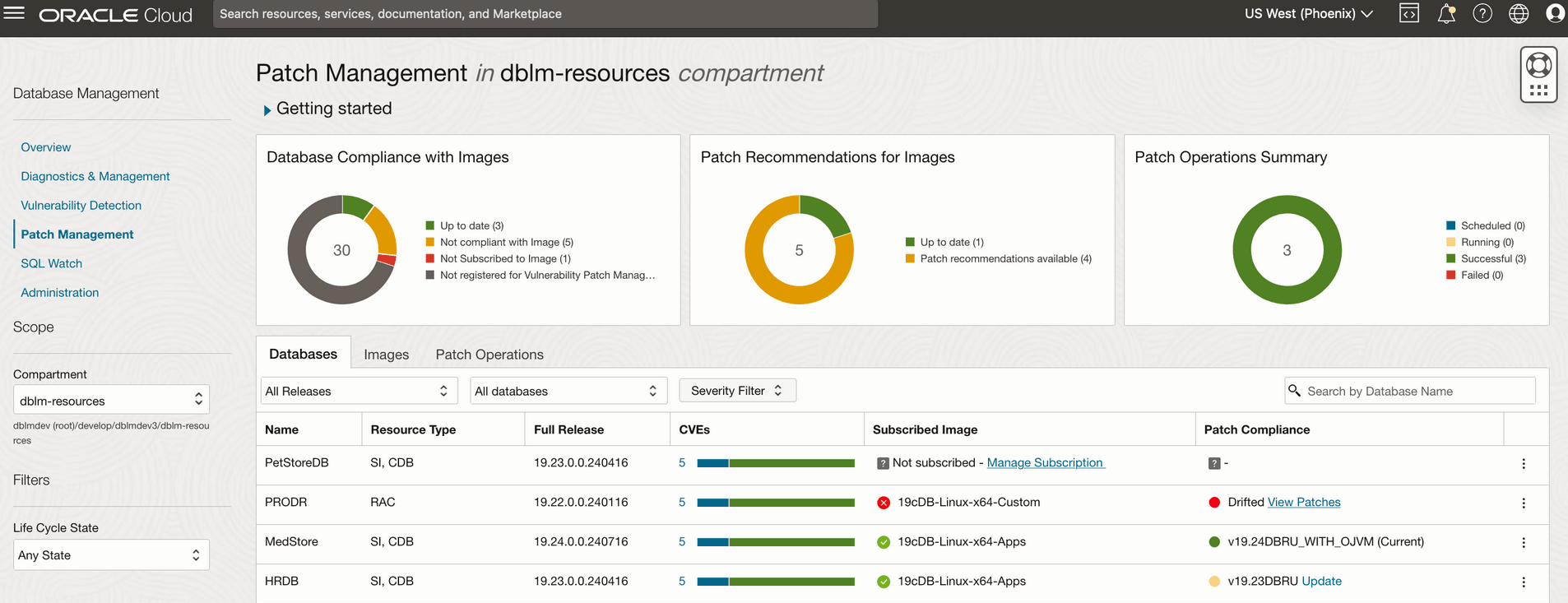Open the hamburger navigation menu

[15, 13]
